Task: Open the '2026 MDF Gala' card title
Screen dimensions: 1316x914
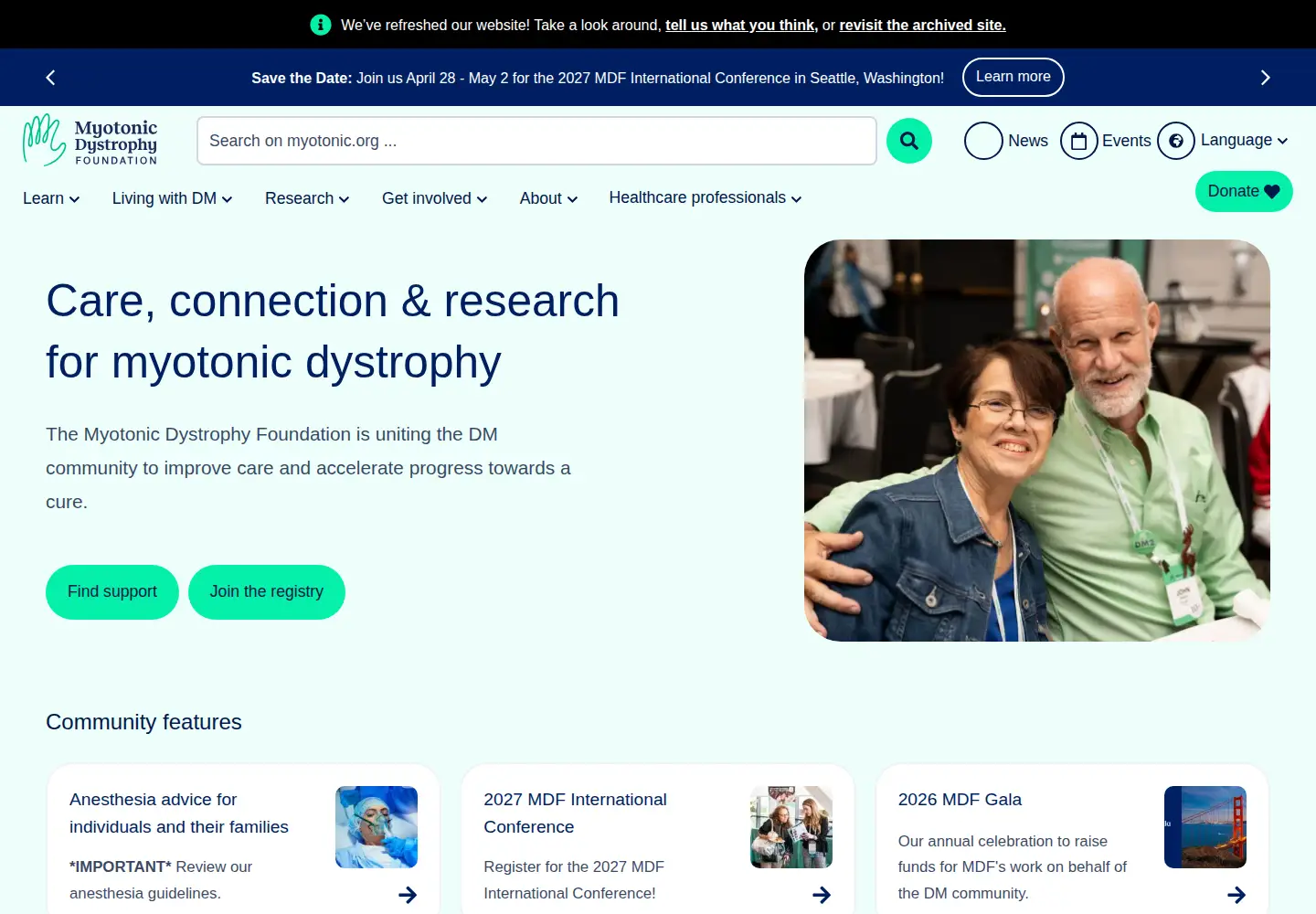Action: (x=960, y=800)
